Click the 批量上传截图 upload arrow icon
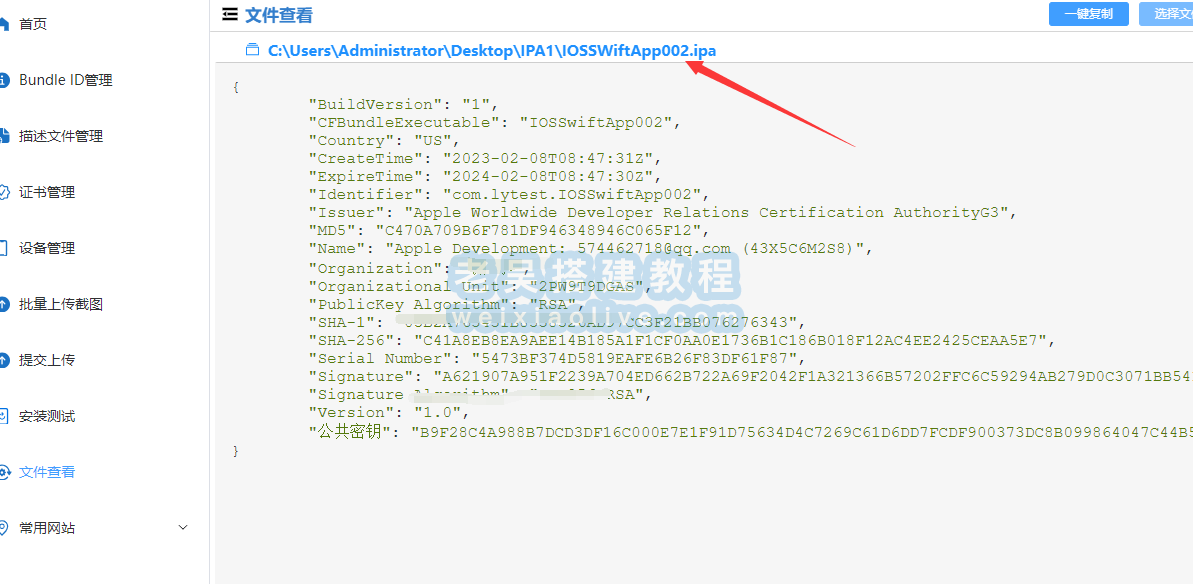The width and height of the screenshot is (1193, 584). click(4, 304)
